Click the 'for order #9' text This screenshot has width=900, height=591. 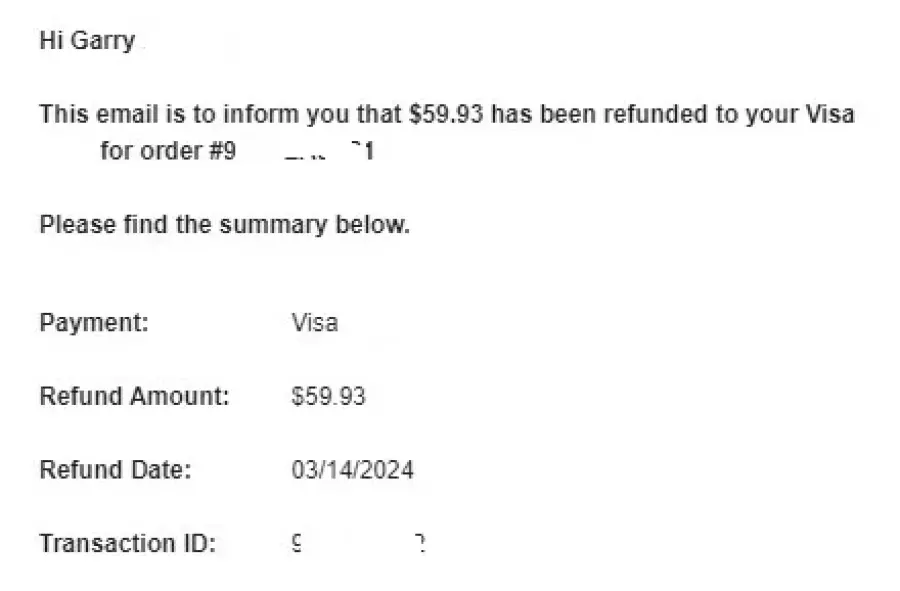point(168,151)
